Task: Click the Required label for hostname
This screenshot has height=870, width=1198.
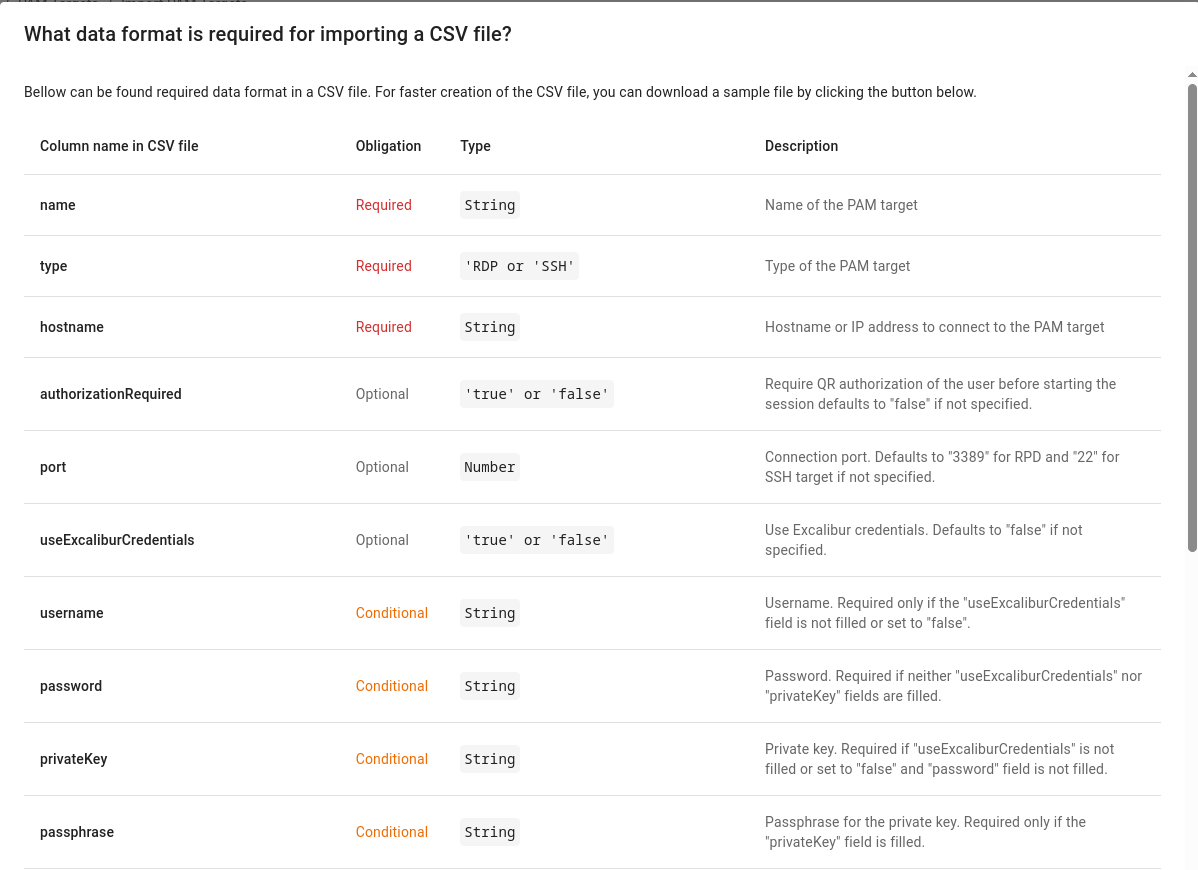Action: point(384,327)
